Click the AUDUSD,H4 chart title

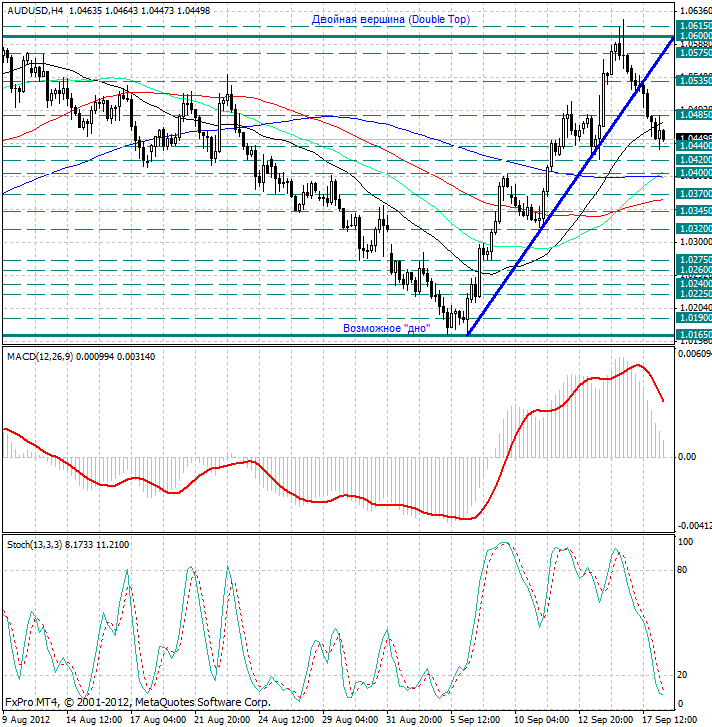click(35, 10)
